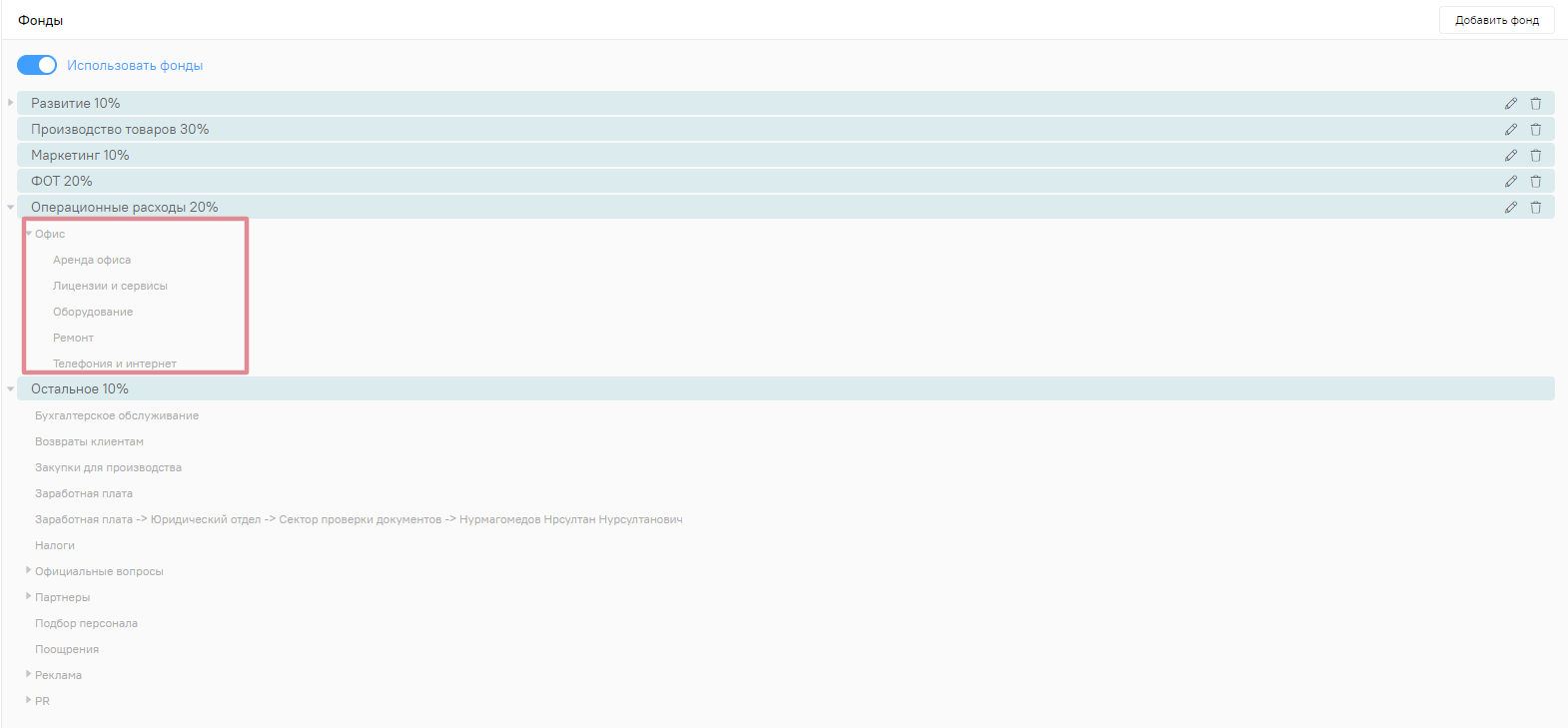The width and height of the screenshot is (1568, 728).
Task: Expand the Партнеры category
Action: point(29,596)
